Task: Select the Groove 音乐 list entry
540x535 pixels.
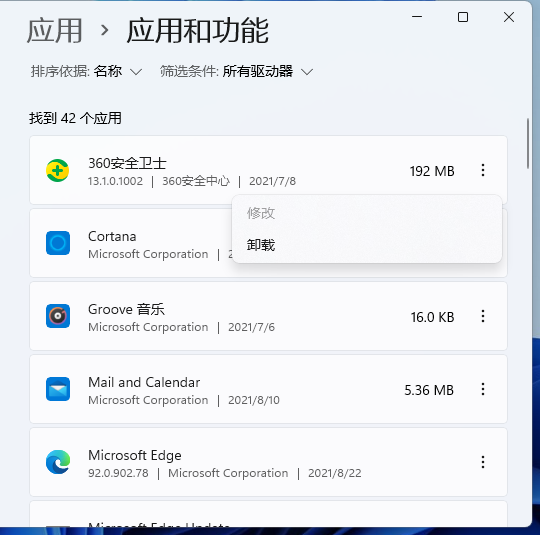Action: tap(268, 316)
